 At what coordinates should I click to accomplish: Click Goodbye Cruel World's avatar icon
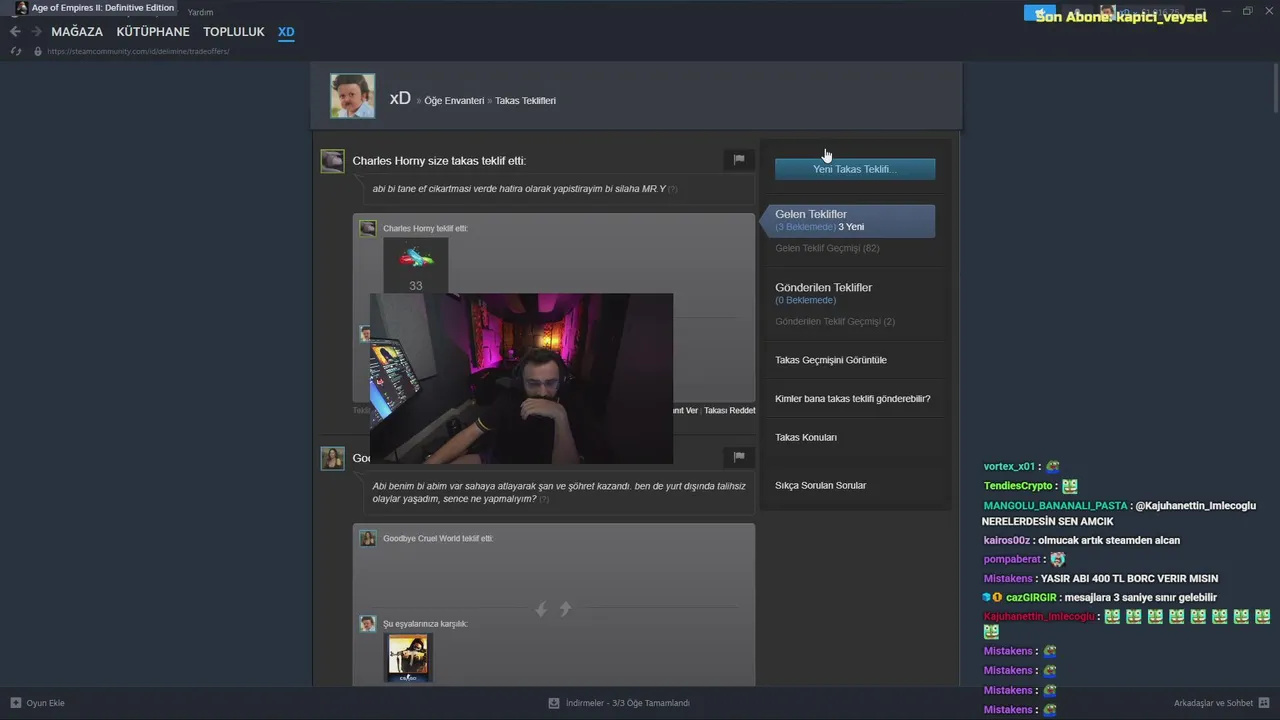point(332,458)
